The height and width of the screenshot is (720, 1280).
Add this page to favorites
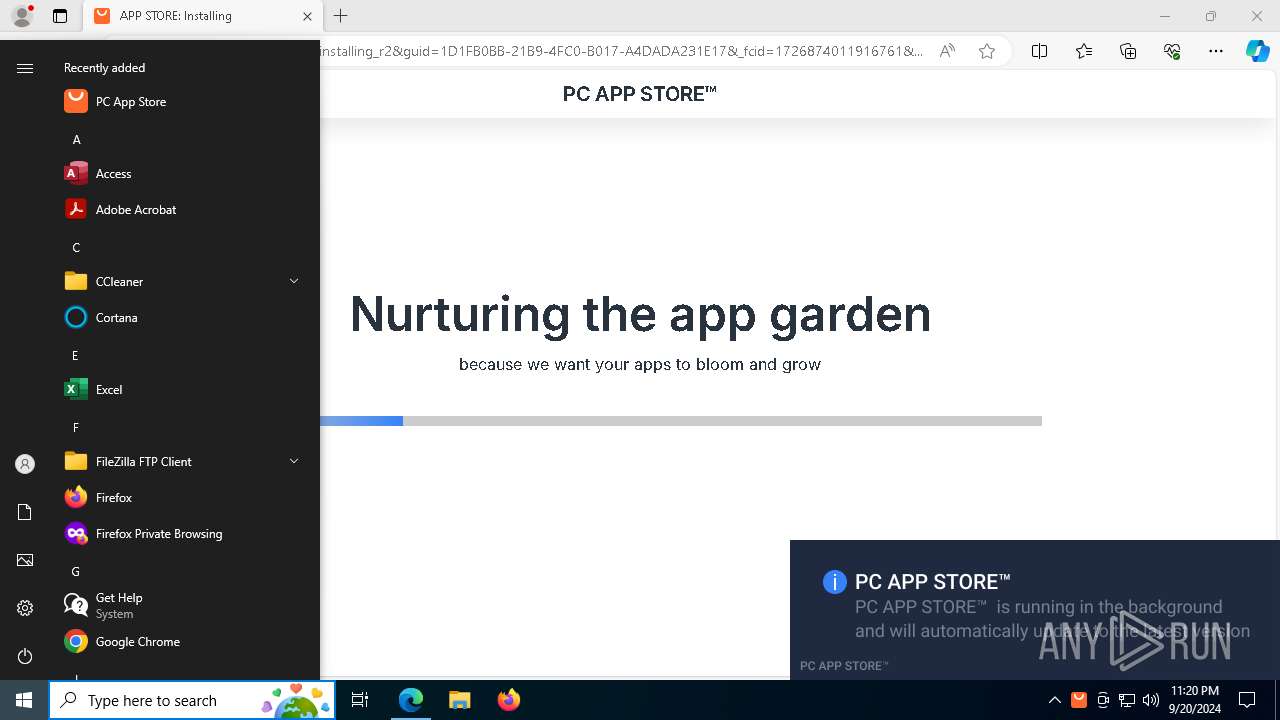pos(987,51)
